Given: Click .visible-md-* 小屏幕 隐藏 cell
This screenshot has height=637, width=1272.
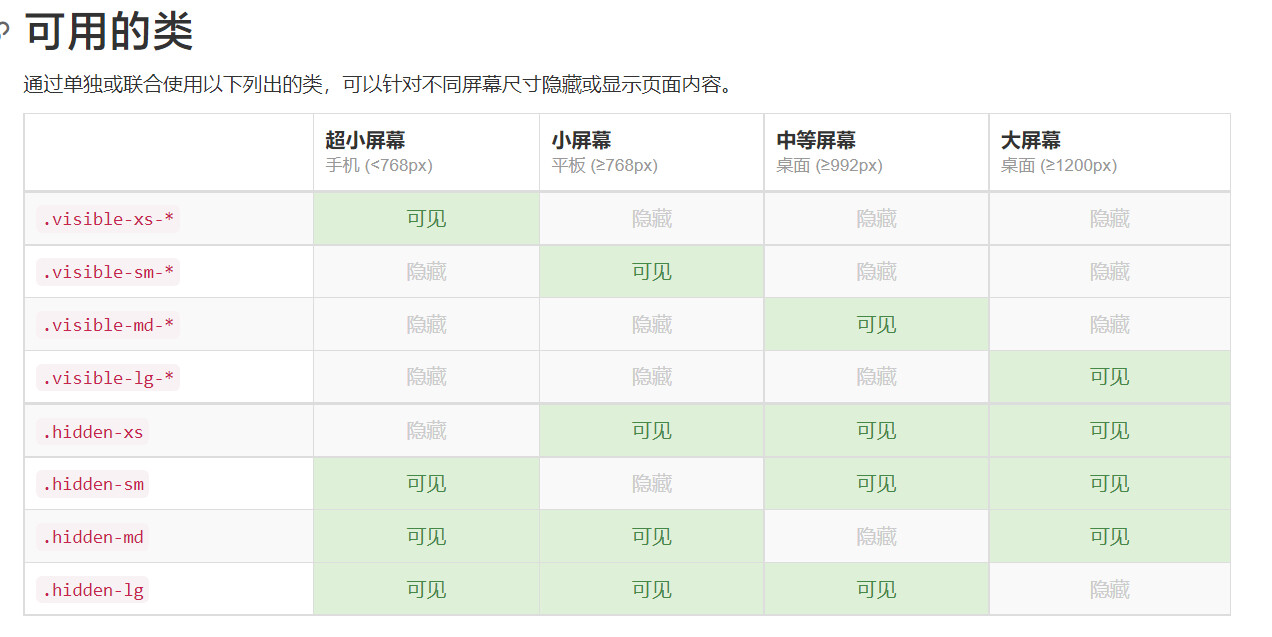Looking at the screenshot, I should (651, 325).
